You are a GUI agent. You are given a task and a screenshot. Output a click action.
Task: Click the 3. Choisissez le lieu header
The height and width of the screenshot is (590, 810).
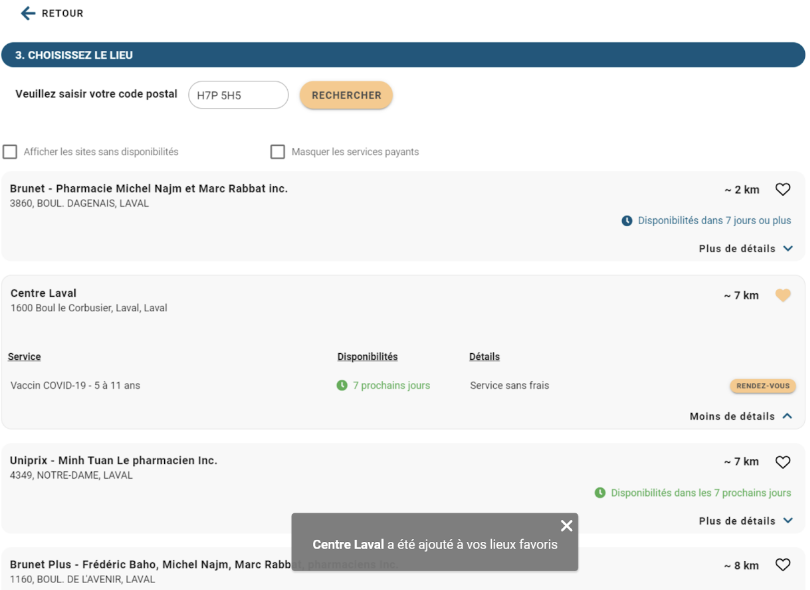pyautogui.click(x=403, y=55)
